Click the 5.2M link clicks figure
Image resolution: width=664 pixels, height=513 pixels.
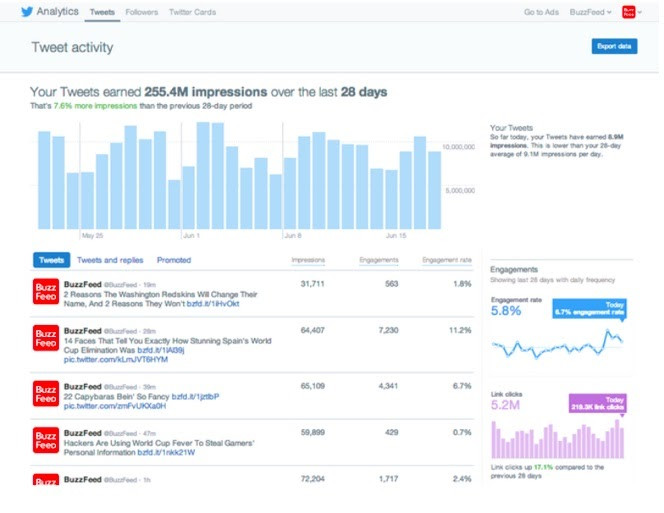[x=505, y=405]
